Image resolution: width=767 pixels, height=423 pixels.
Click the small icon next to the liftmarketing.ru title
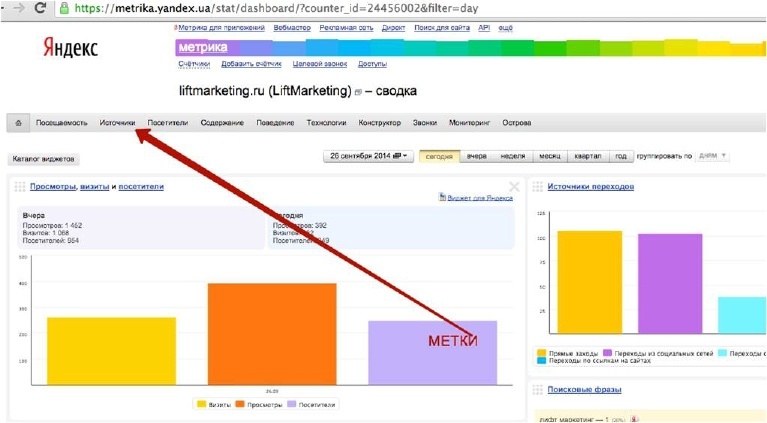coord(358,92)
